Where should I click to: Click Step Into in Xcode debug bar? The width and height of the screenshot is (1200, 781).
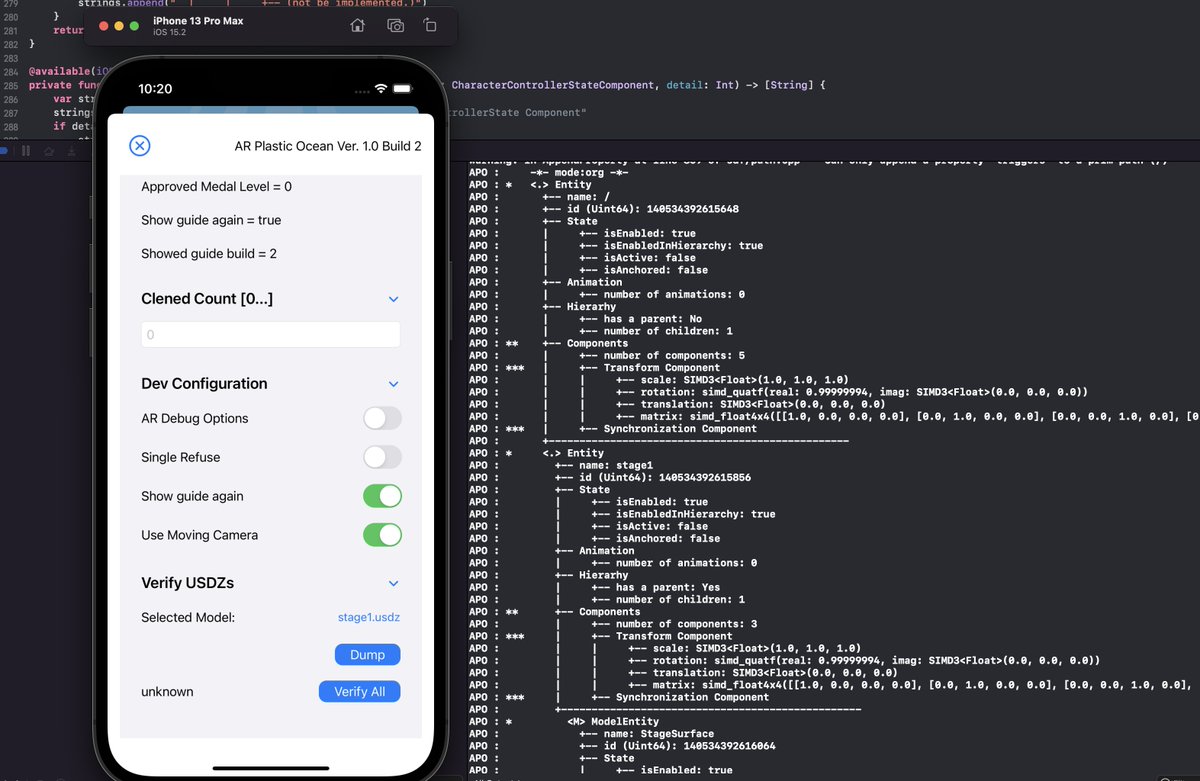71,151
